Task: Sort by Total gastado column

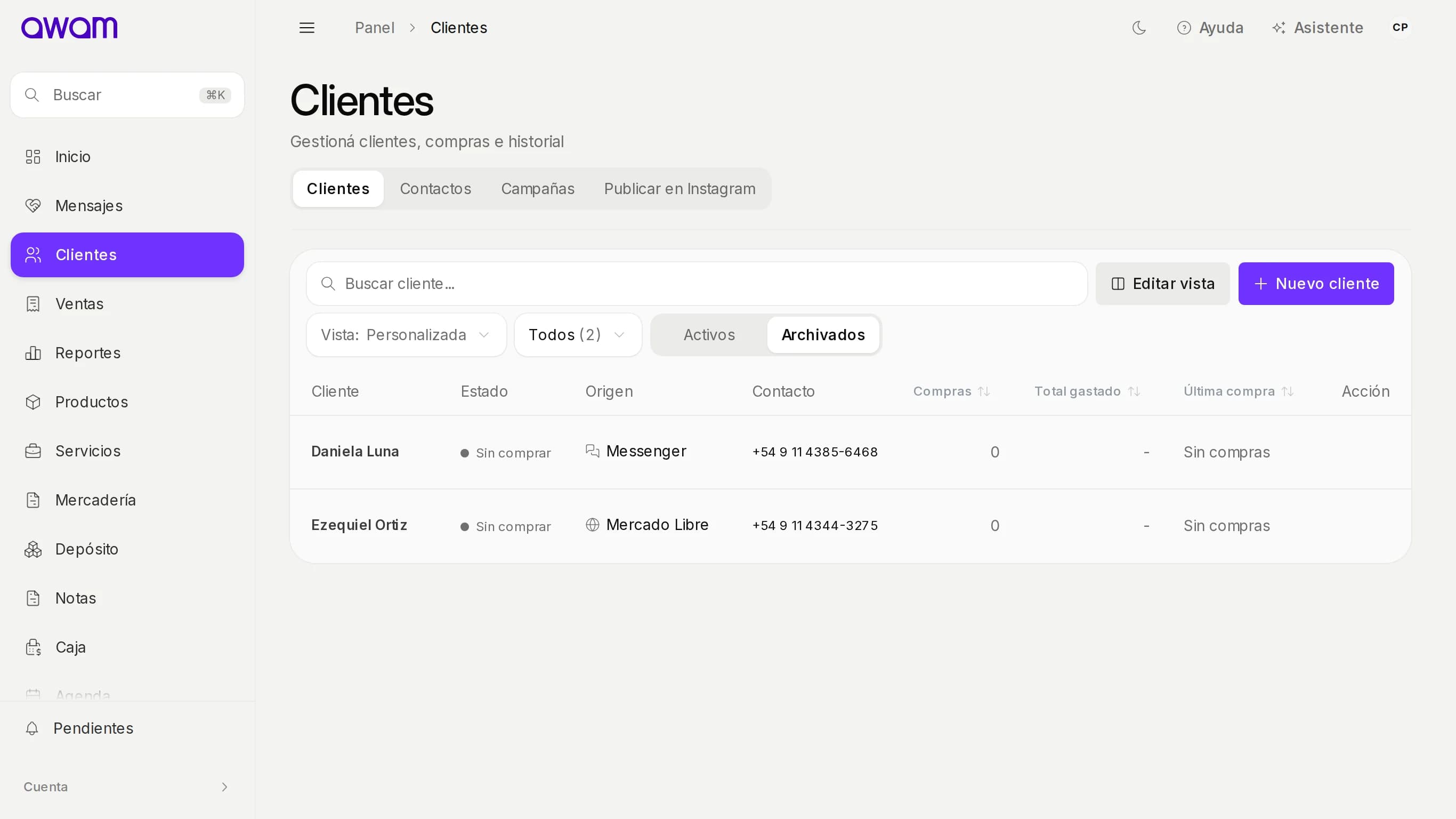Action: point(1088,391)
